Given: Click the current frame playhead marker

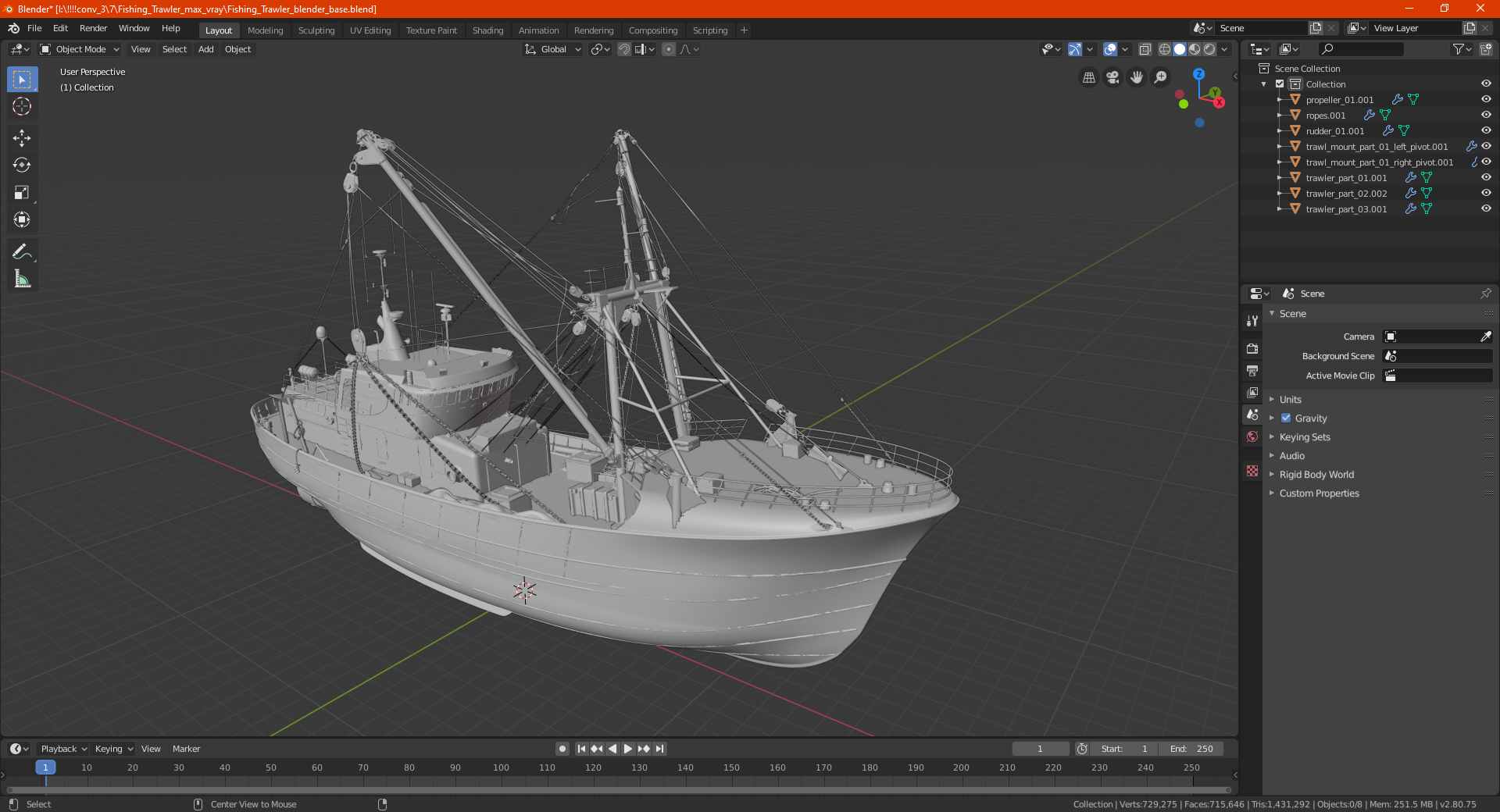Looking at the screenshot, I should click(x=45, y=767).
